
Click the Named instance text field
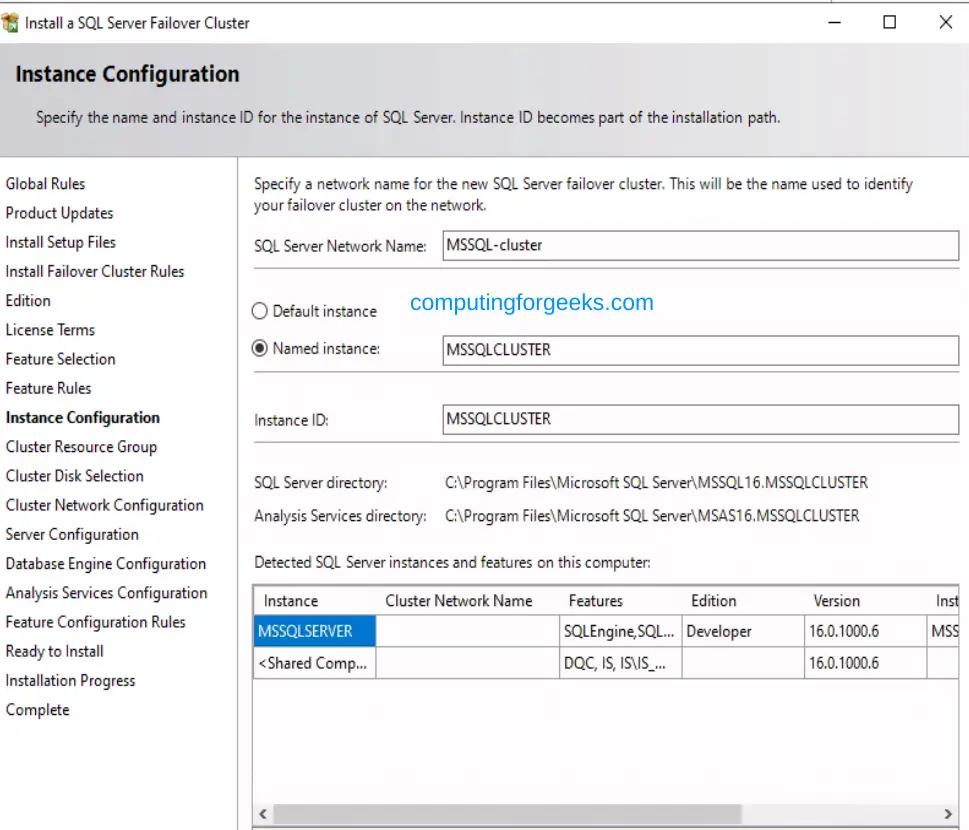click(x=701, y=350)
